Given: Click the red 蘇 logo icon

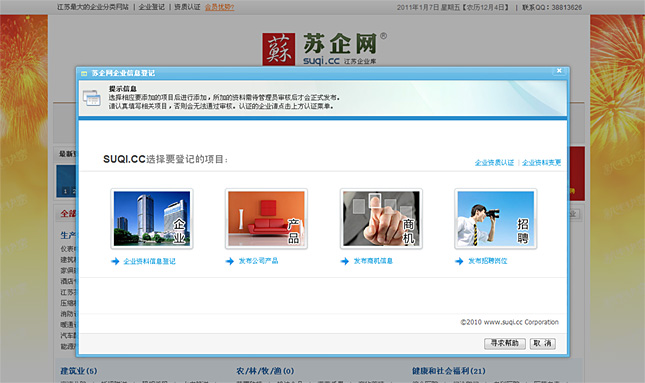Looking at the screenshot, I should pos(279,49).
